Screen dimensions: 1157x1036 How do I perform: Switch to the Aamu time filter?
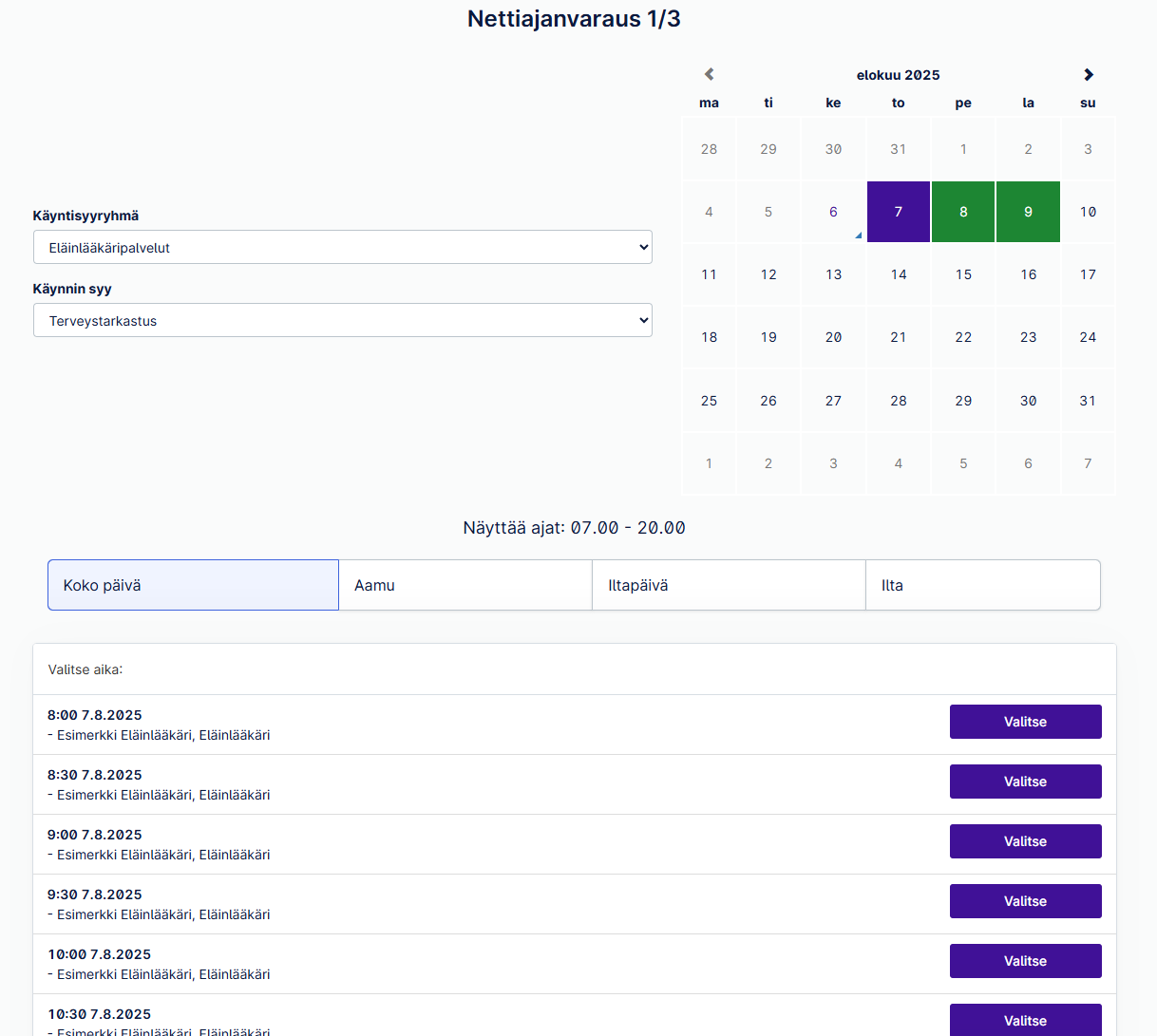465,585
